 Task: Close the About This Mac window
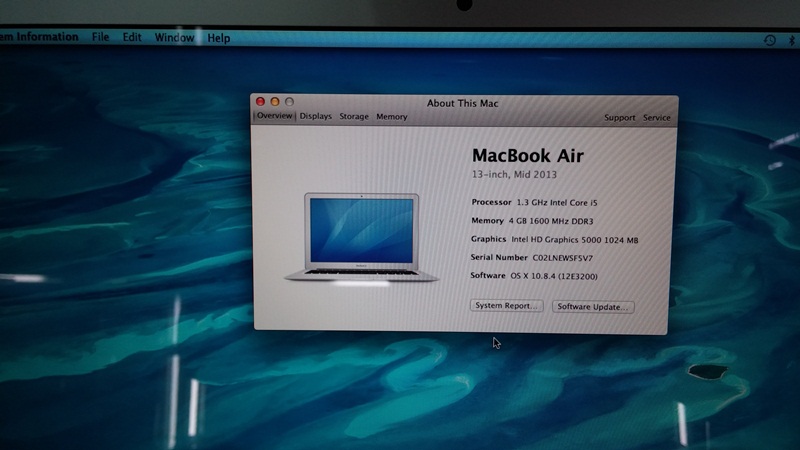click(260, 102)
